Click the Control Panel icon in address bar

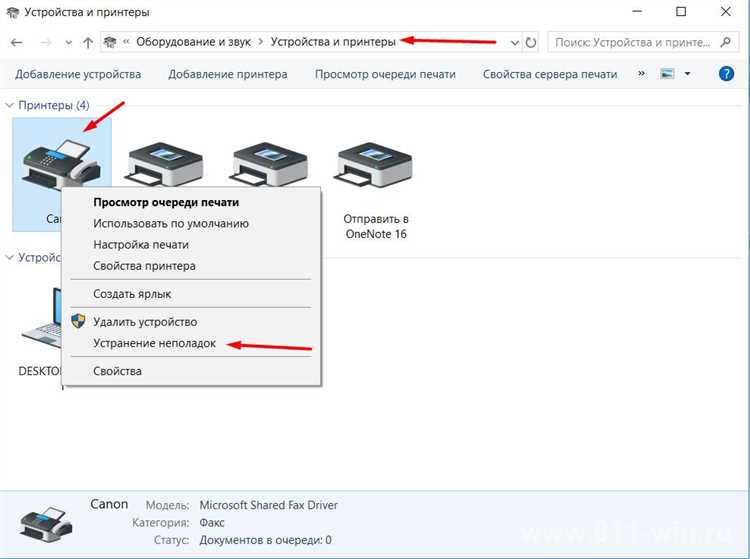[110, 42]
